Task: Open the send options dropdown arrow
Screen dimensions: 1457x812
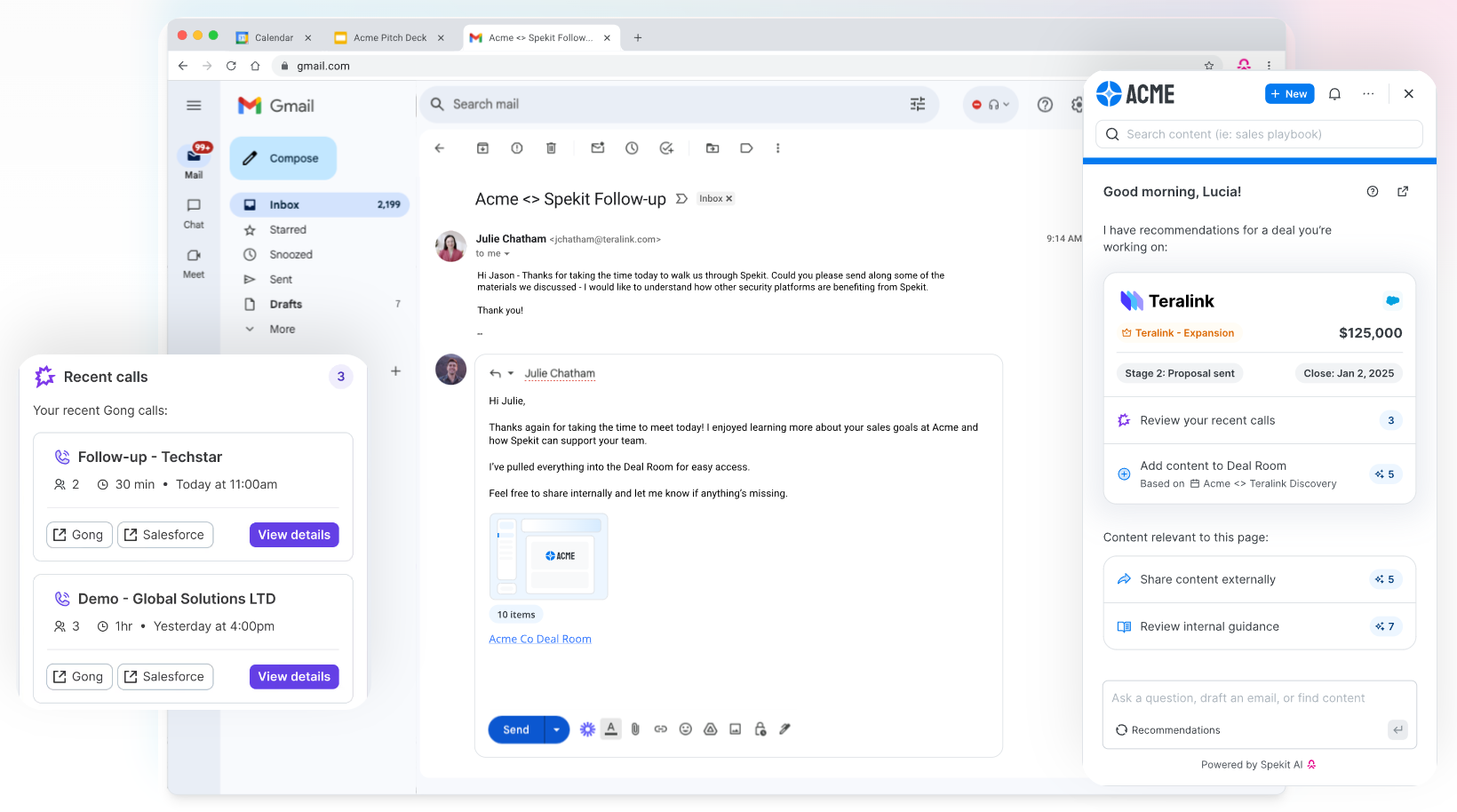Action: (556, 729)
